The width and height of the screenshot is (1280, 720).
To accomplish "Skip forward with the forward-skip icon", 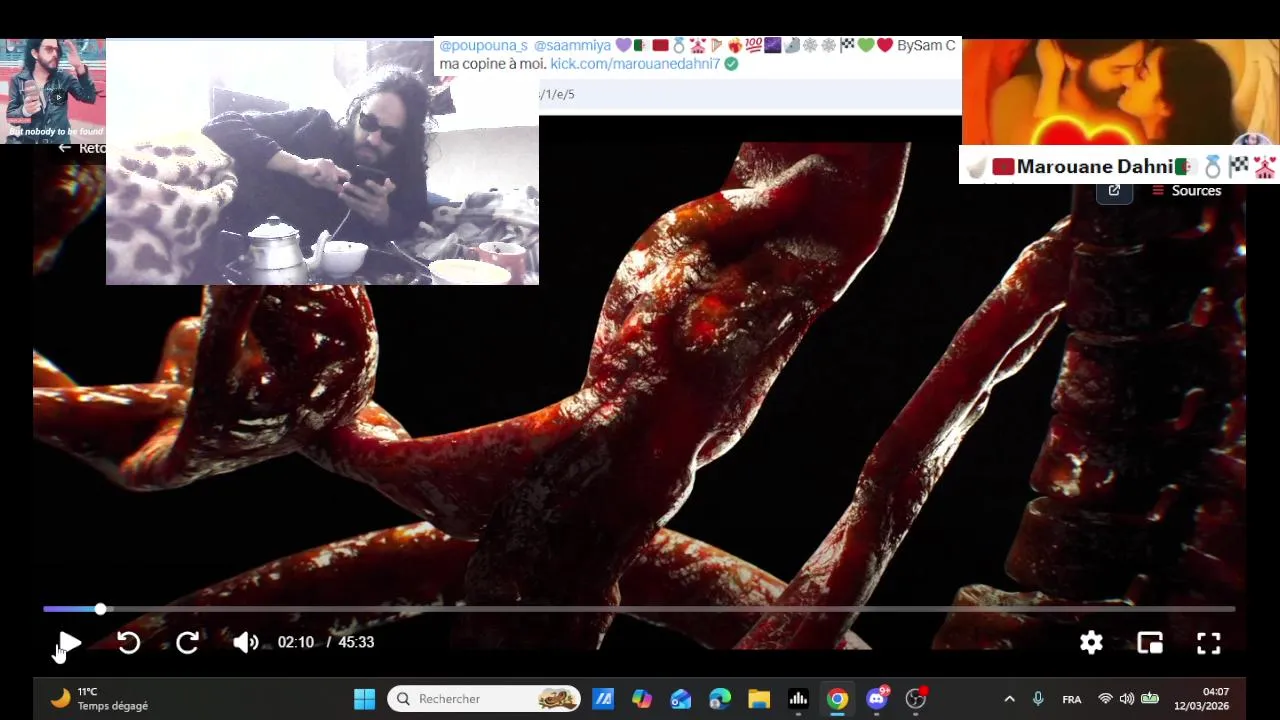I will coord(187,643).
